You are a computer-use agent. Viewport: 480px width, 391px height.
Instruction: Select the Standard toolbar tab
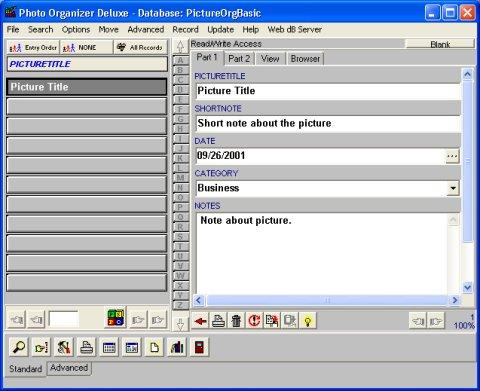(x=25, y=369)
